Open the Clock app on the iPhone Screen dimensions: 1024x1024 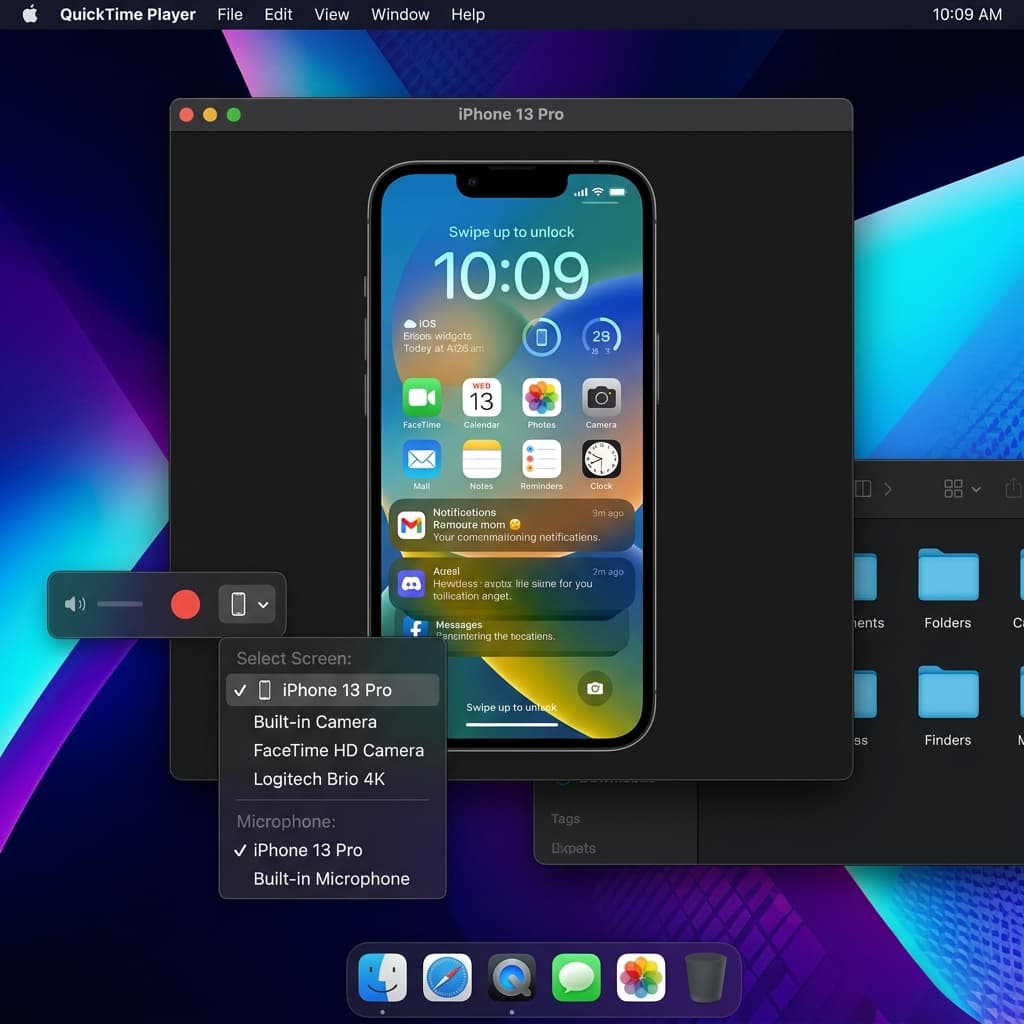click(601, 458)
